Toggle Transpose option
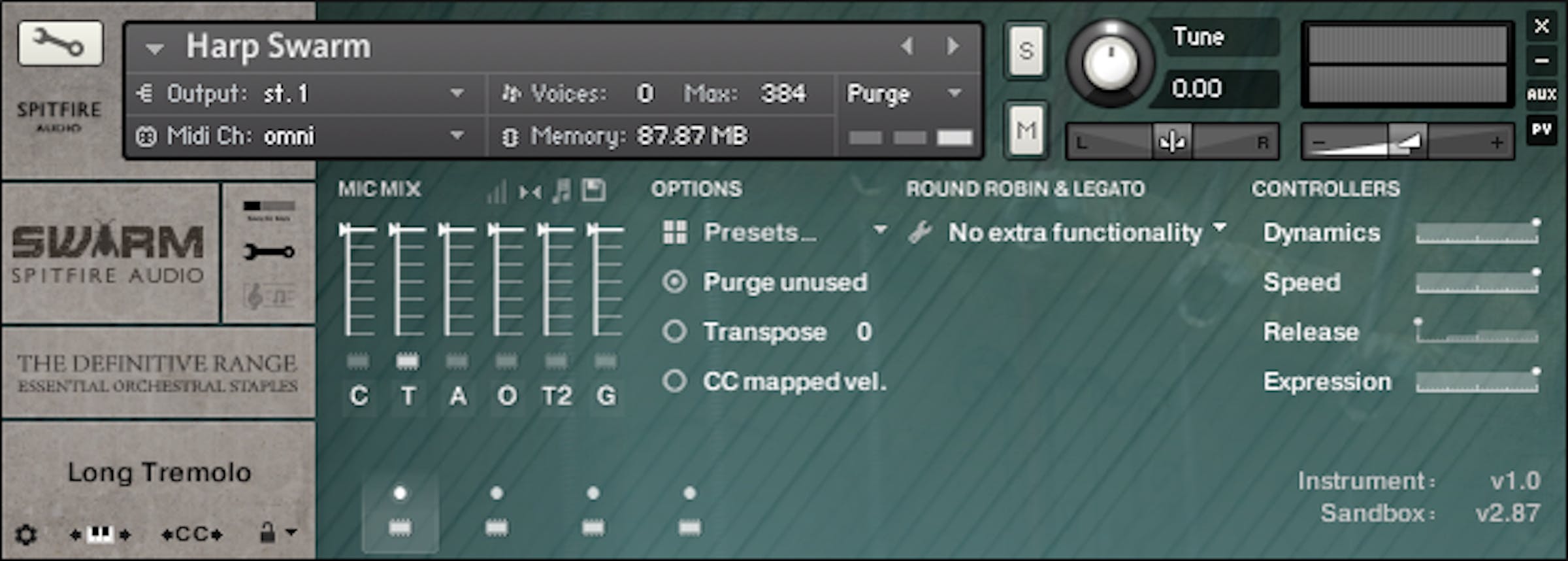Screen dimensions: 1568x561 point(674,331)
